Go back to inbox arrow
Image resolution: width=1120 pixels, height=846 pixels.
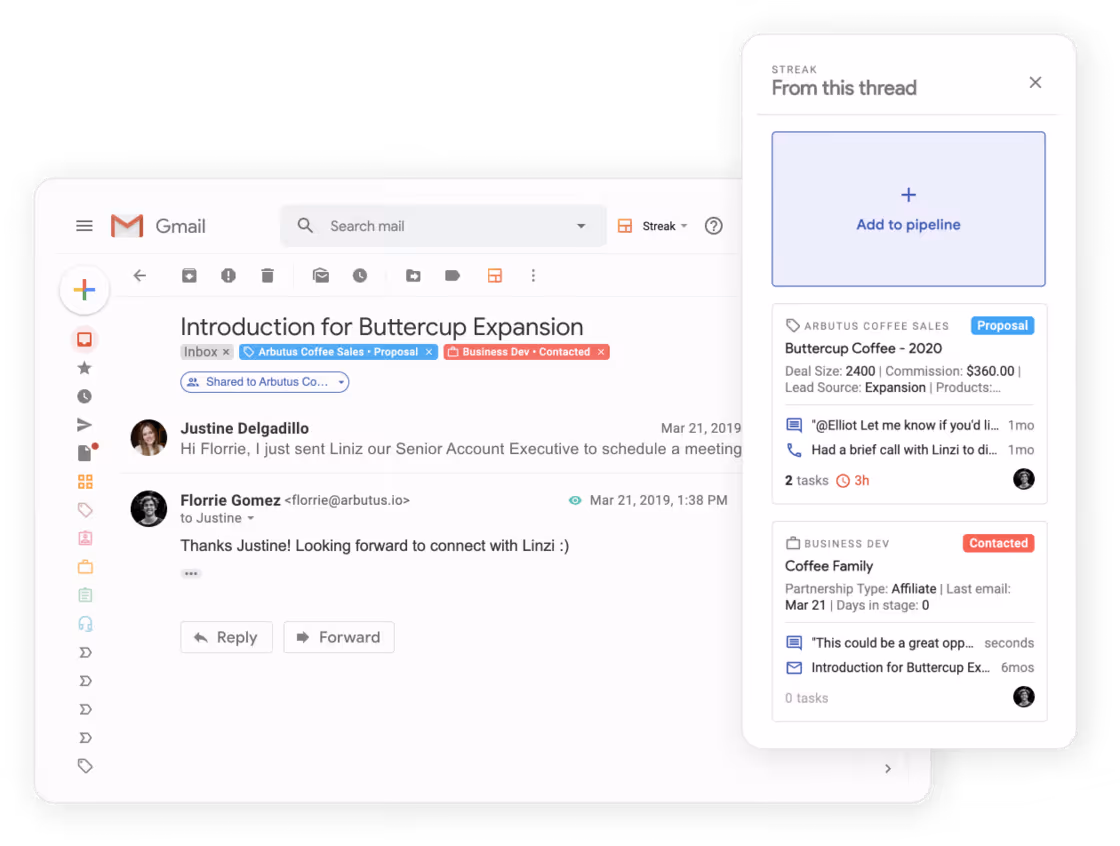coord(140,275)
